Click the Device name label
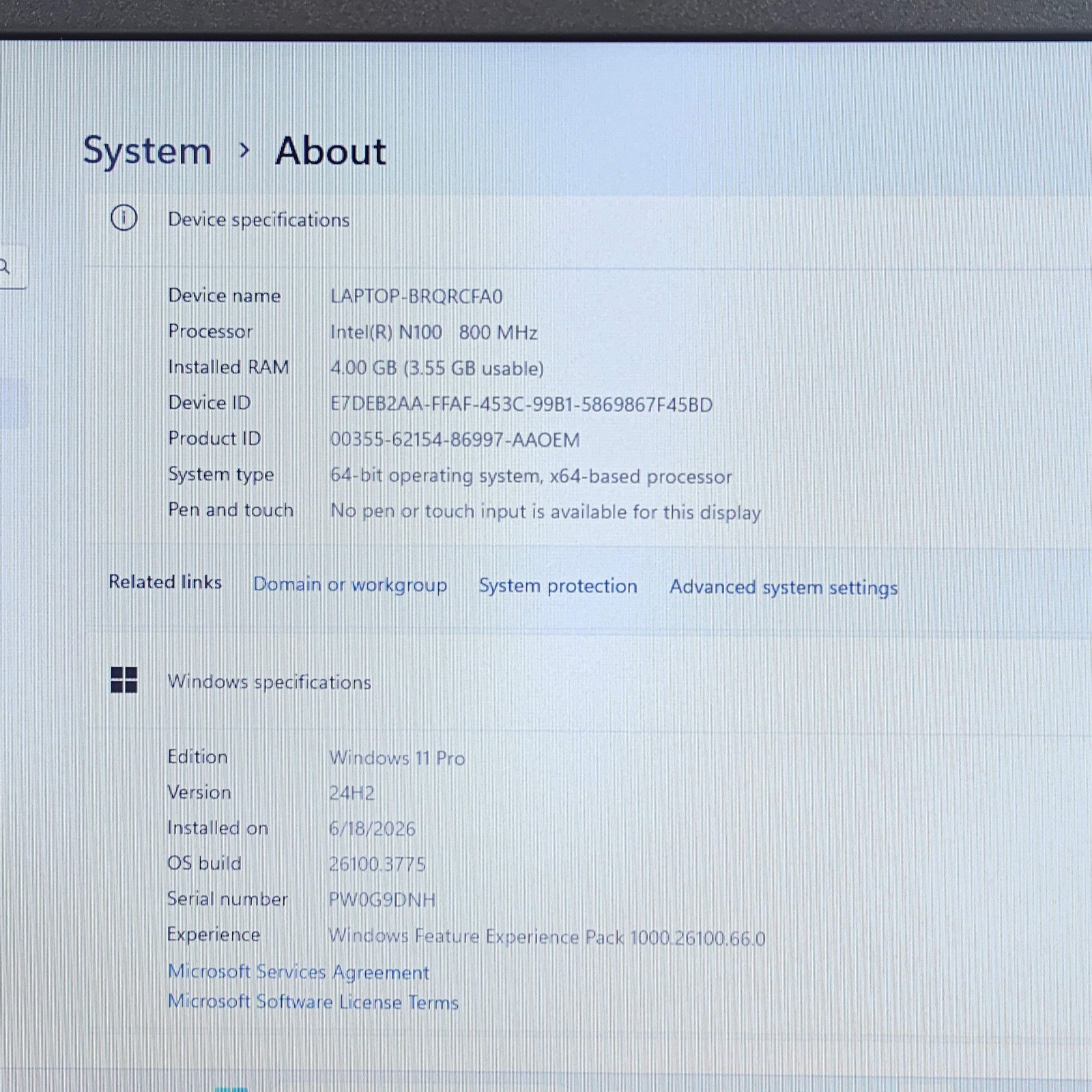Image resolution: width=1092 pixels, height=1092 pixels. pyautogui.click(x=225, y=296)
